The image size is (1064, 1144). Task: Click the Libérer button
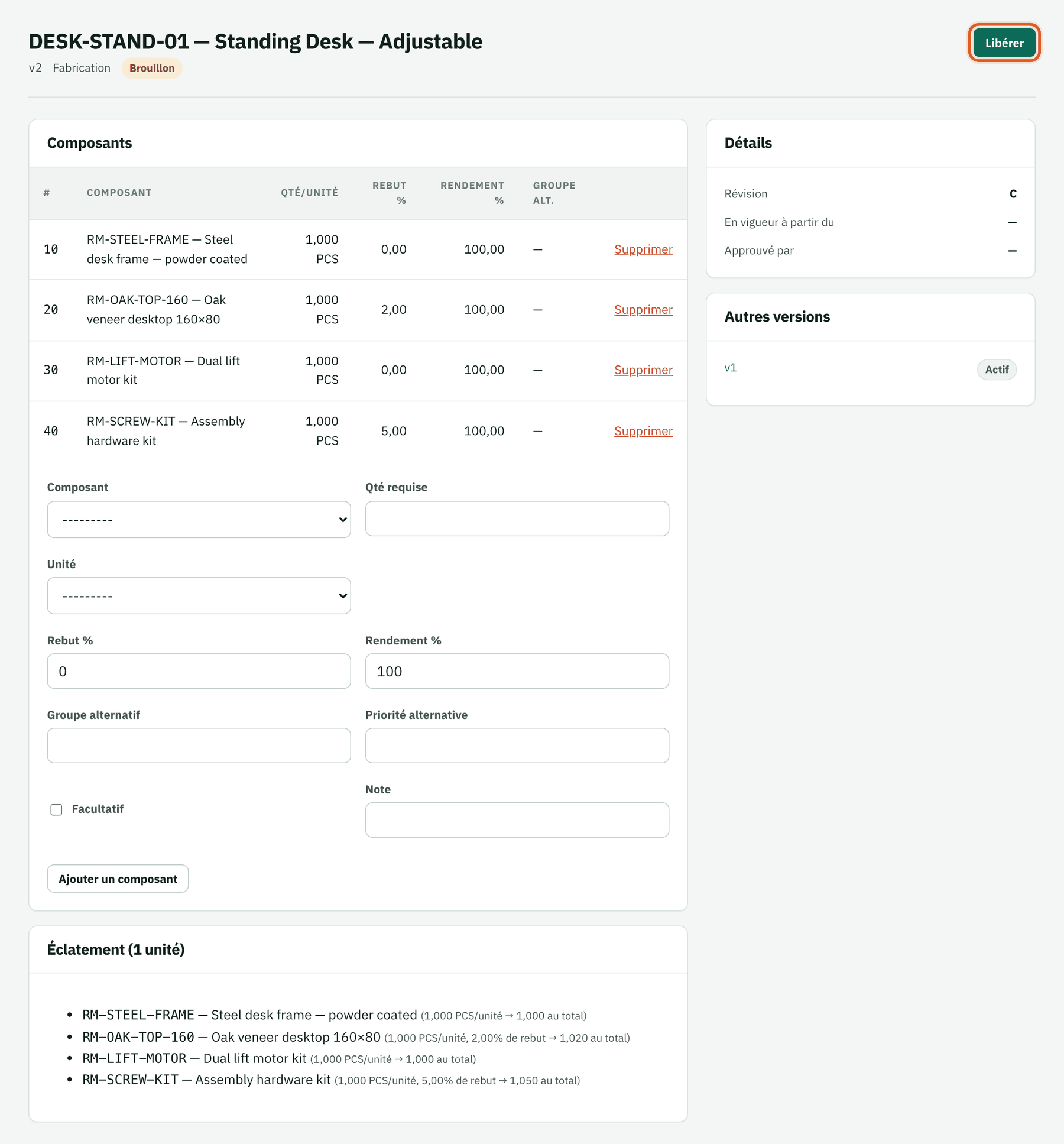coord(1004,43)
